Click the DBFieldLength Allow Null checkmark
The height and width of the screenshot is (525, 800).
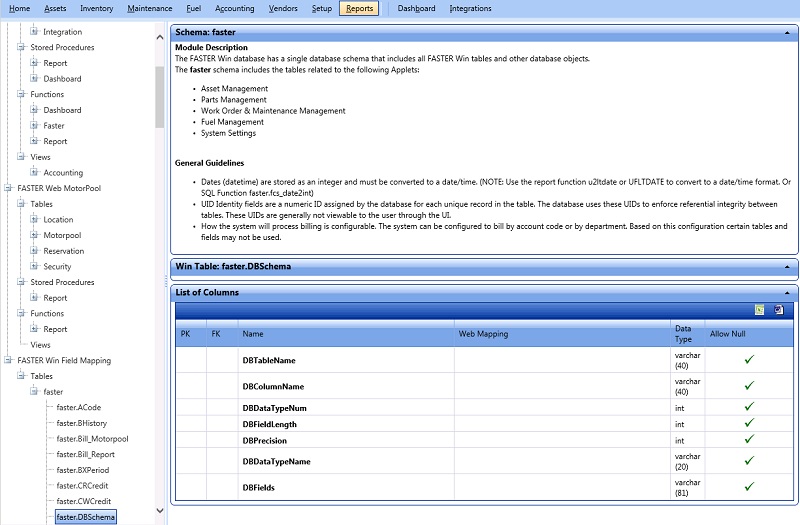point(748,423)
